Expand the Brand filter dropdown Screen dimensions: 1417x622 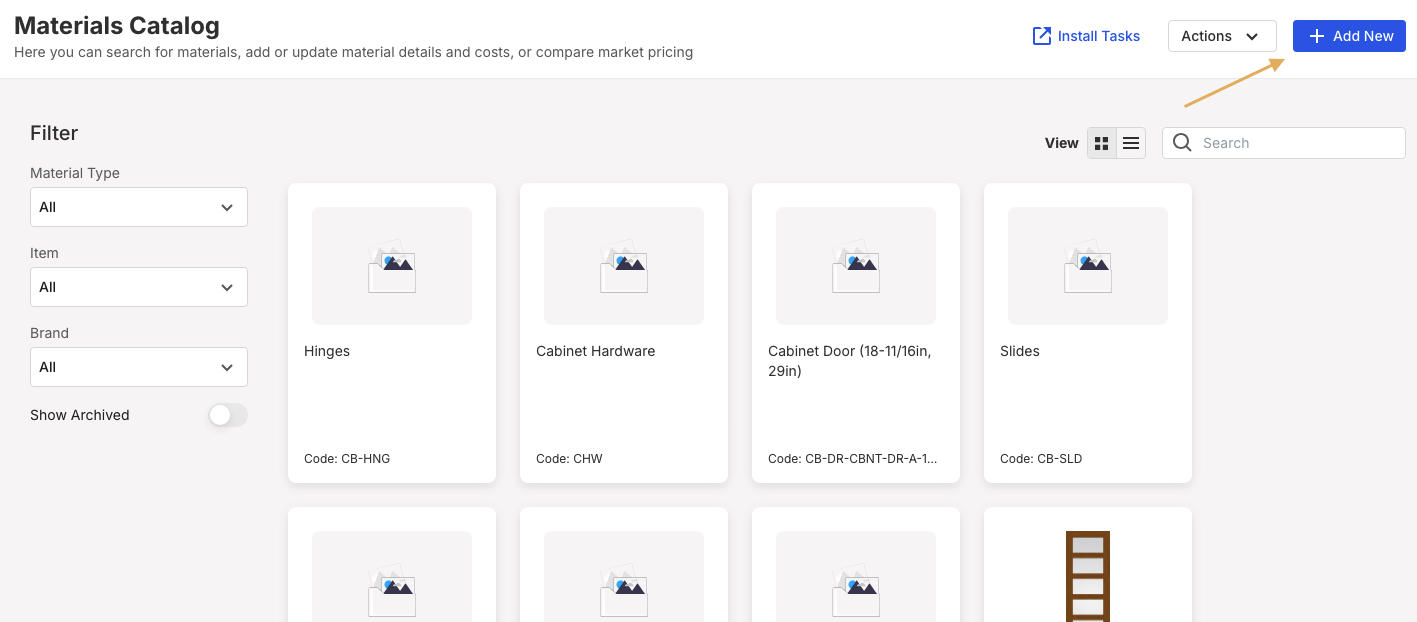(139, 367)
